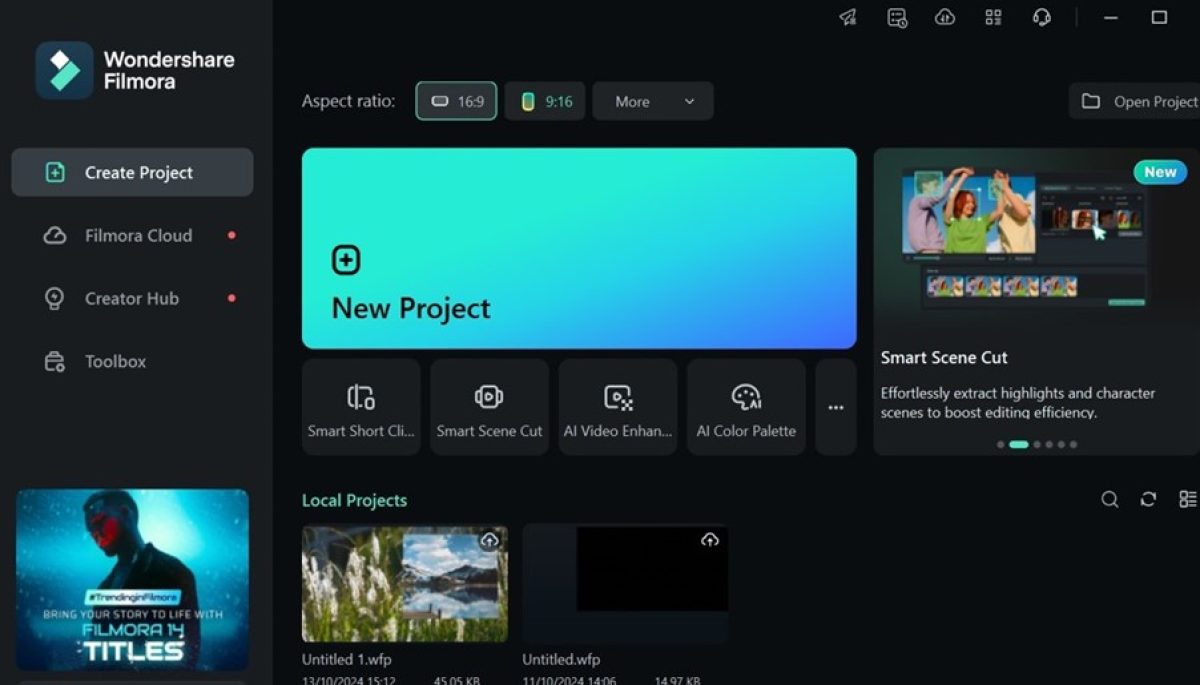
Task: Click the "Local Projects" heading
Action: pyautogui.click(x=354, y=500)
